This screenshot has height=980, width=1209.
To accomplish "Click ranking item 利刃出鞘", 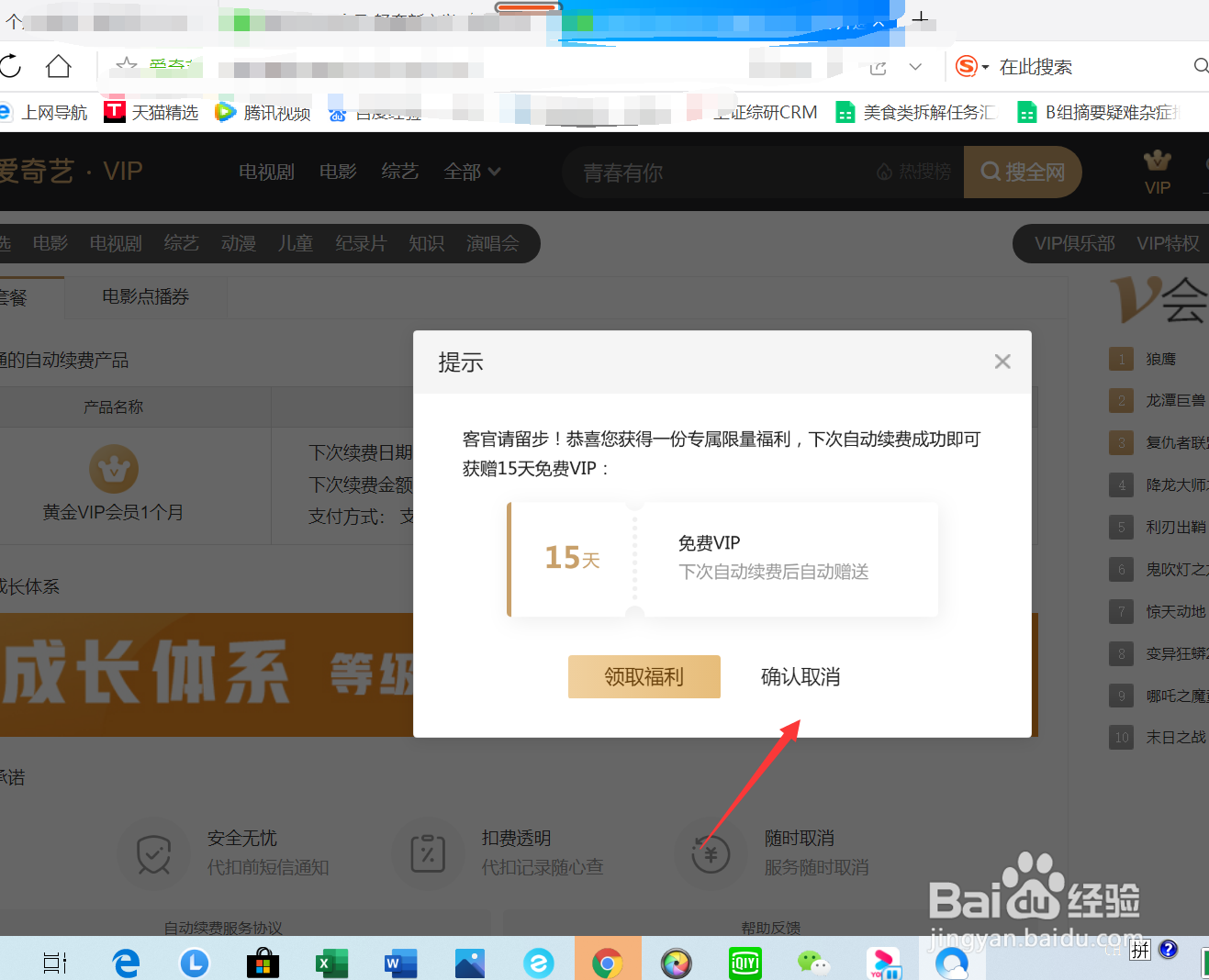I will pyautogui.click(x=1176, y=527).
